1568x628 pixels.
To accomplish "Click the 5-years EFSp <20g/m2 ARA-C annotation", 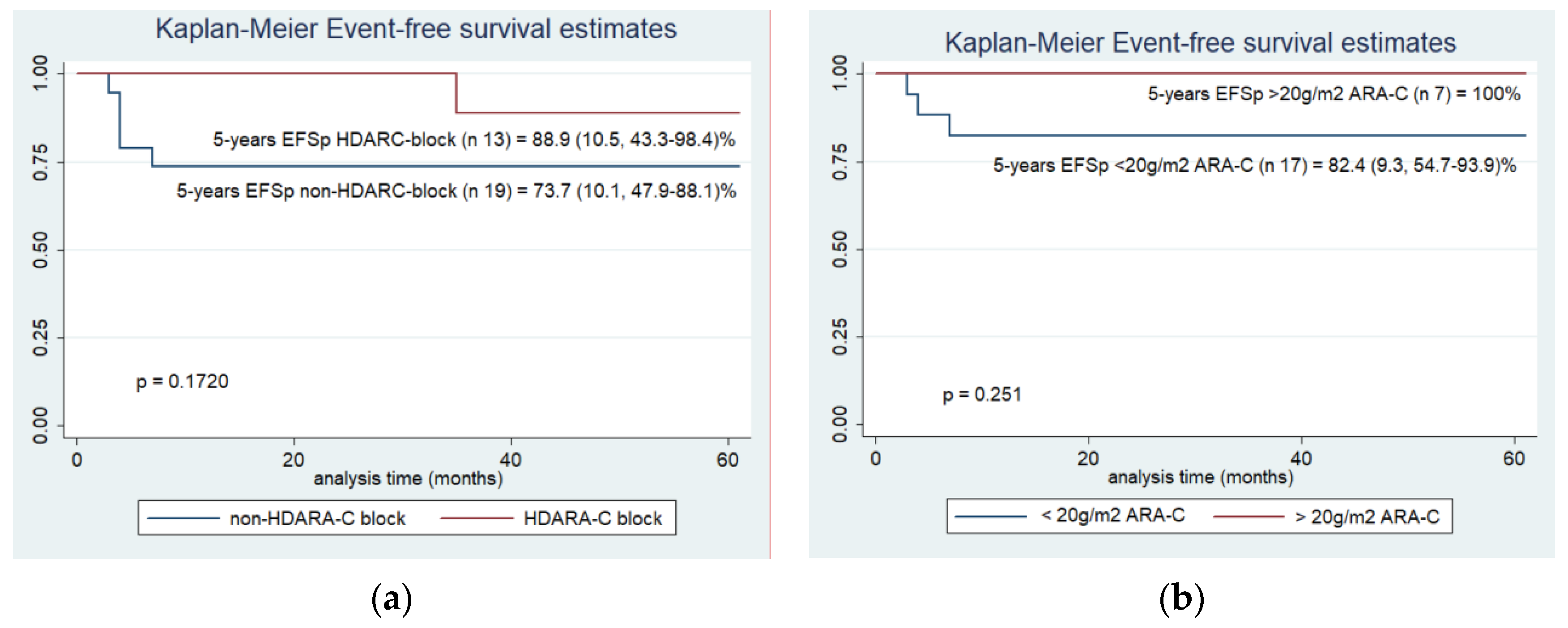I will pyautogui.click(x=1254, y=165).
